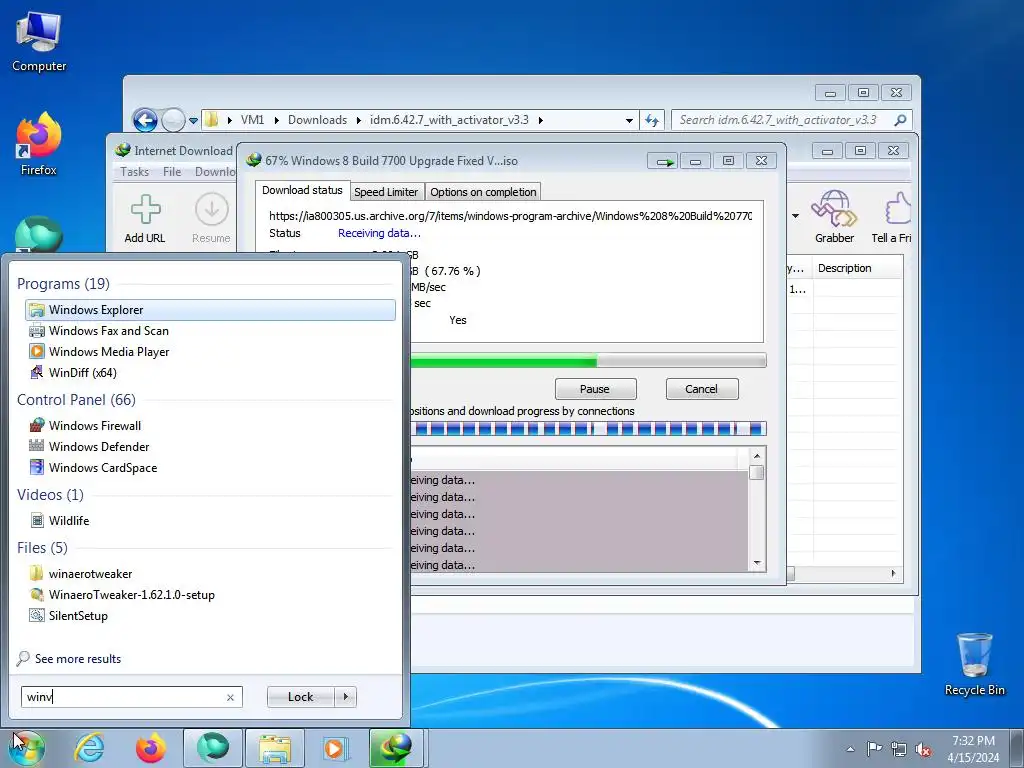Start WinDiff (x64) program

point(210,372)
